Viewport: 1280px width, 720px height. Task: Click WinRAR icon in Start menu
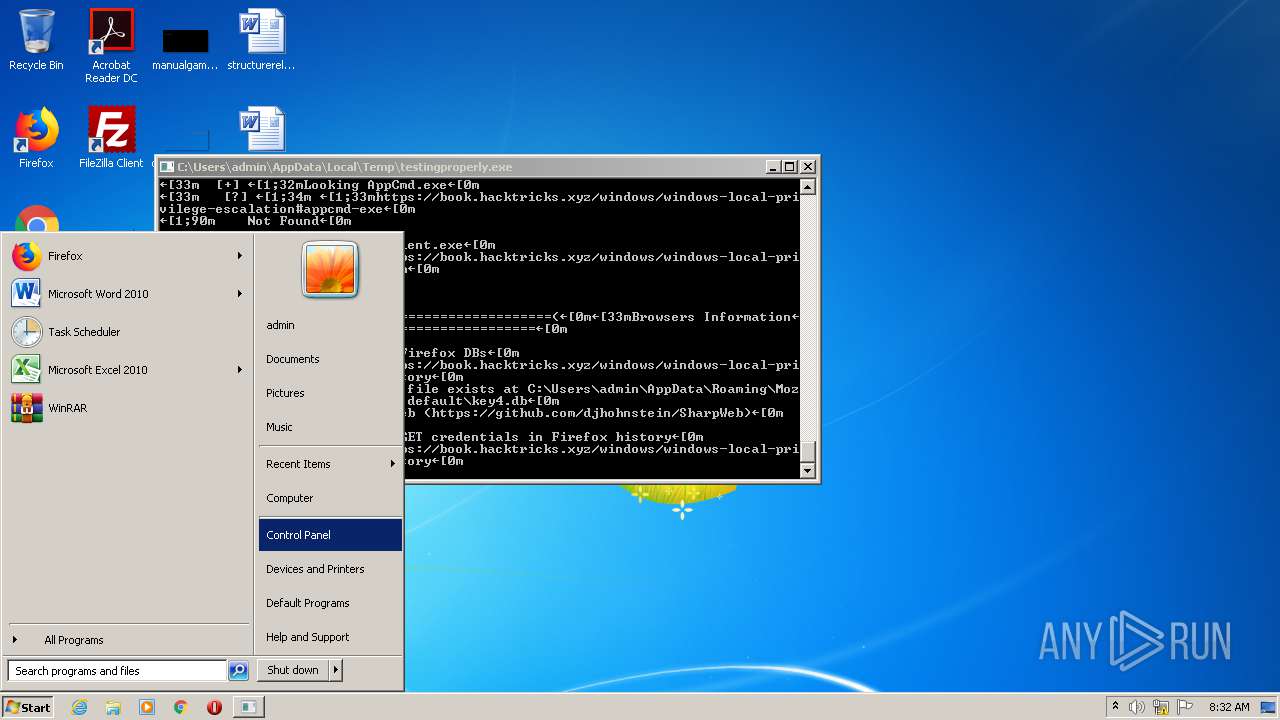tap(27, 408)
